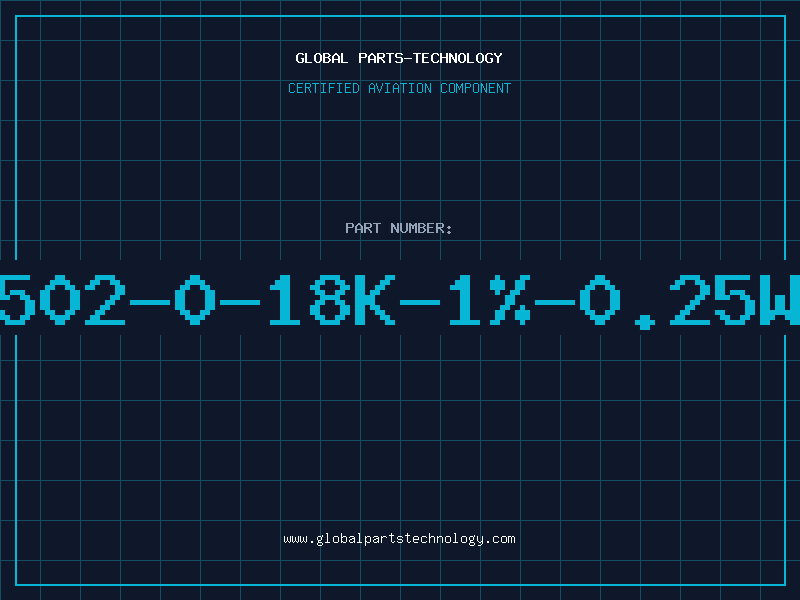Click the PART NUMBER: label
Screen dimensions: 800x600
(399, 228)
